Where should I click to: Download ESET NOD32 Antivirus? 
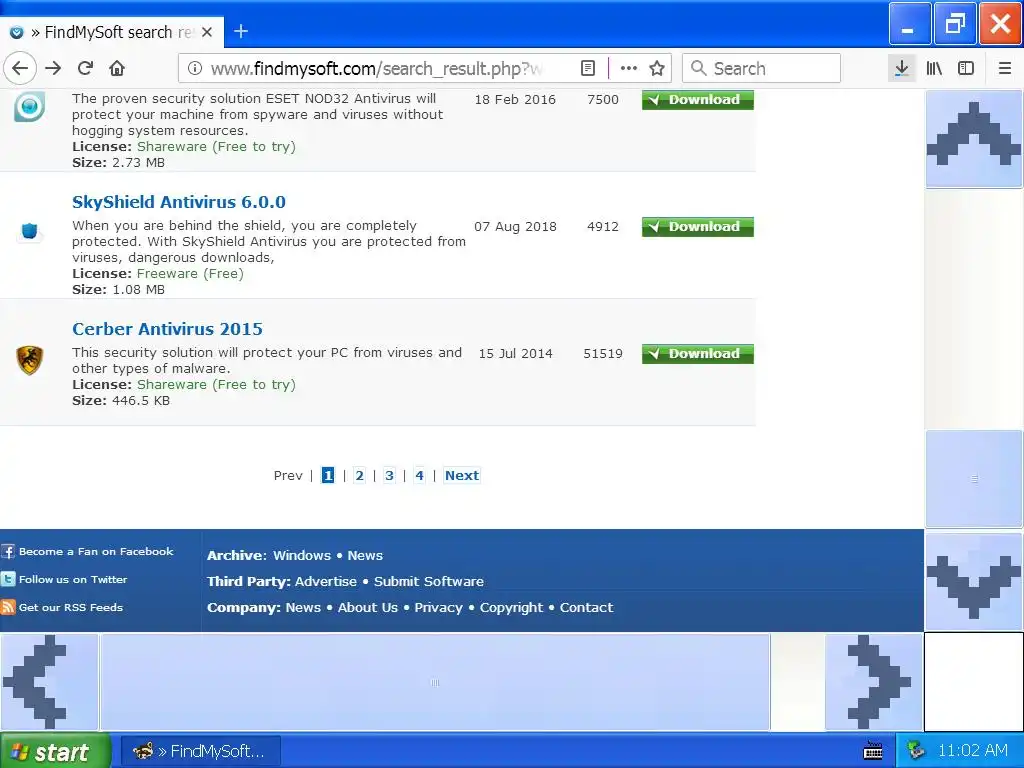(697, 99)
